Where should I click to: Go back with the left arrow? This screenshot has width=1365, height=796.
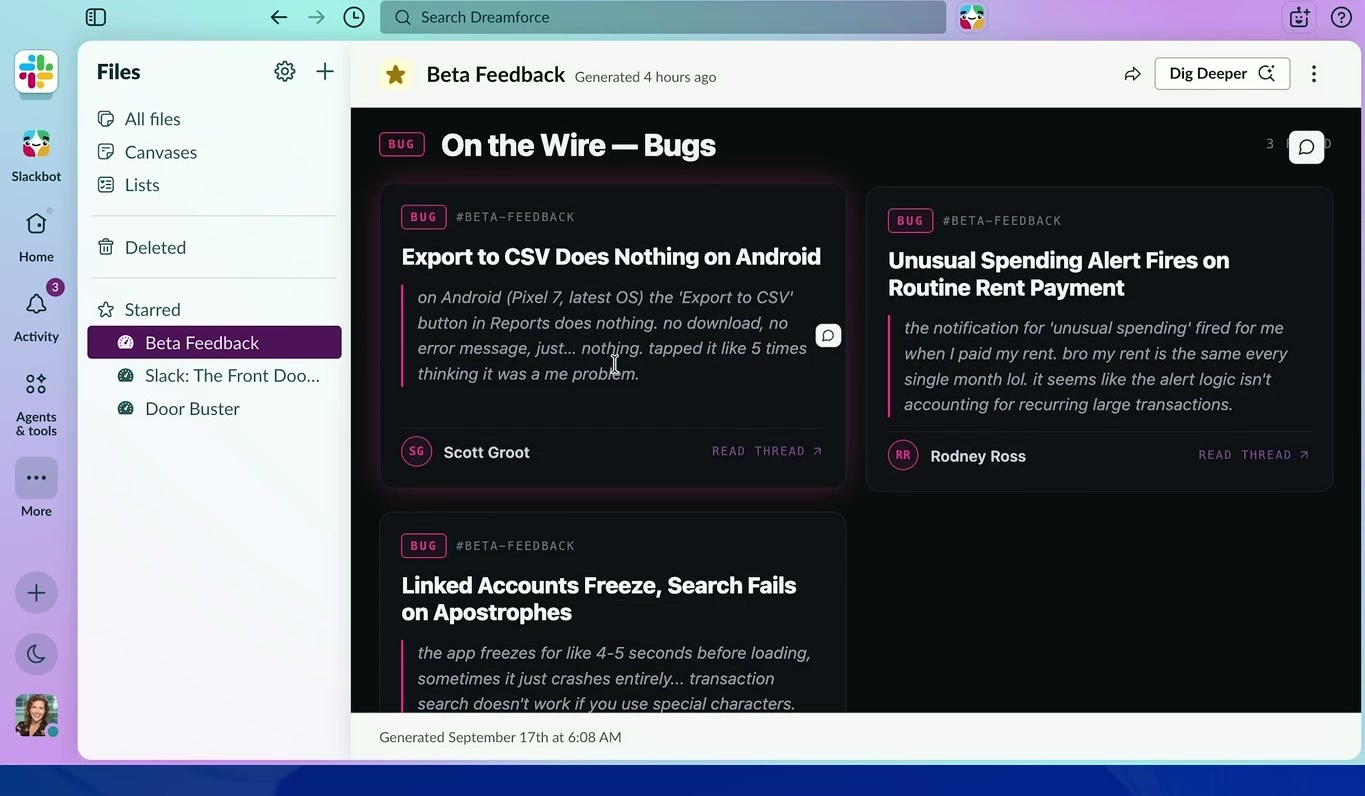click(279, 17)
